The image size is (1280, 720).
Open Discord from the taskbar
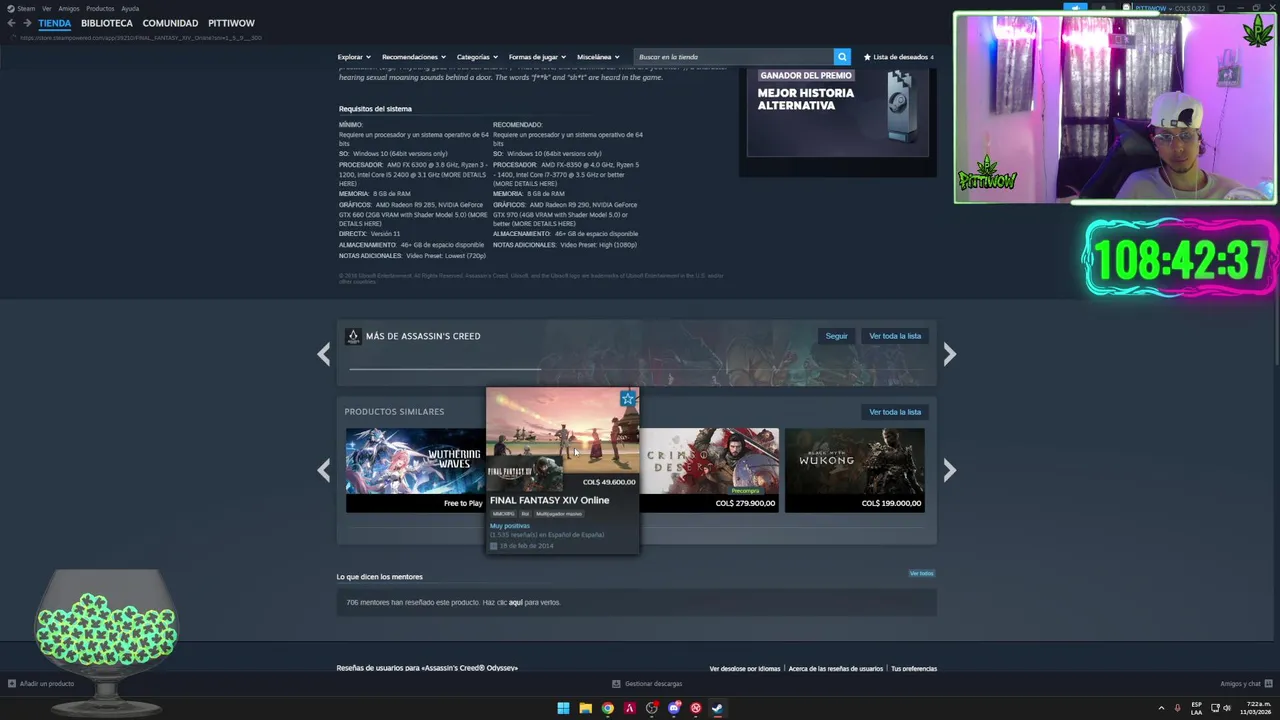pos(673,708)
